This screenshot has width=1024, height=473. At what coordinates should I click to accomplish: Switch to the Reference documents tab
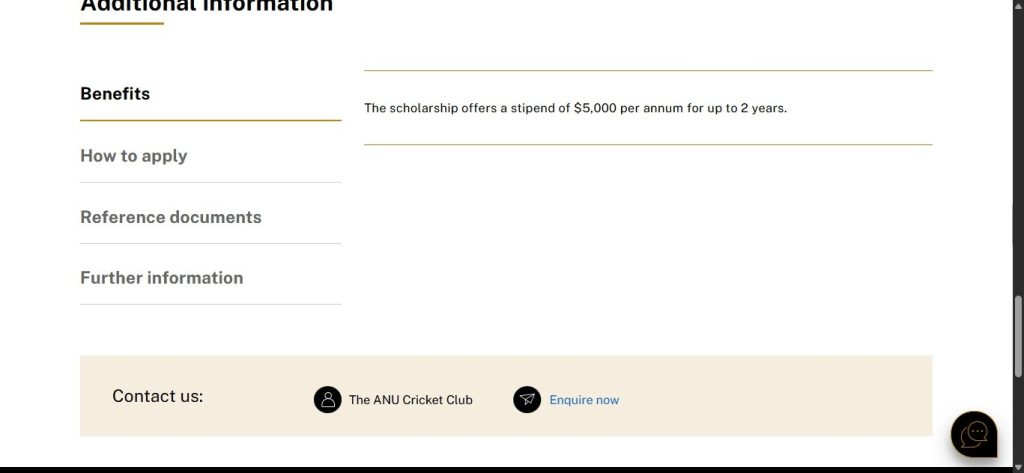[x=171, y=217]
